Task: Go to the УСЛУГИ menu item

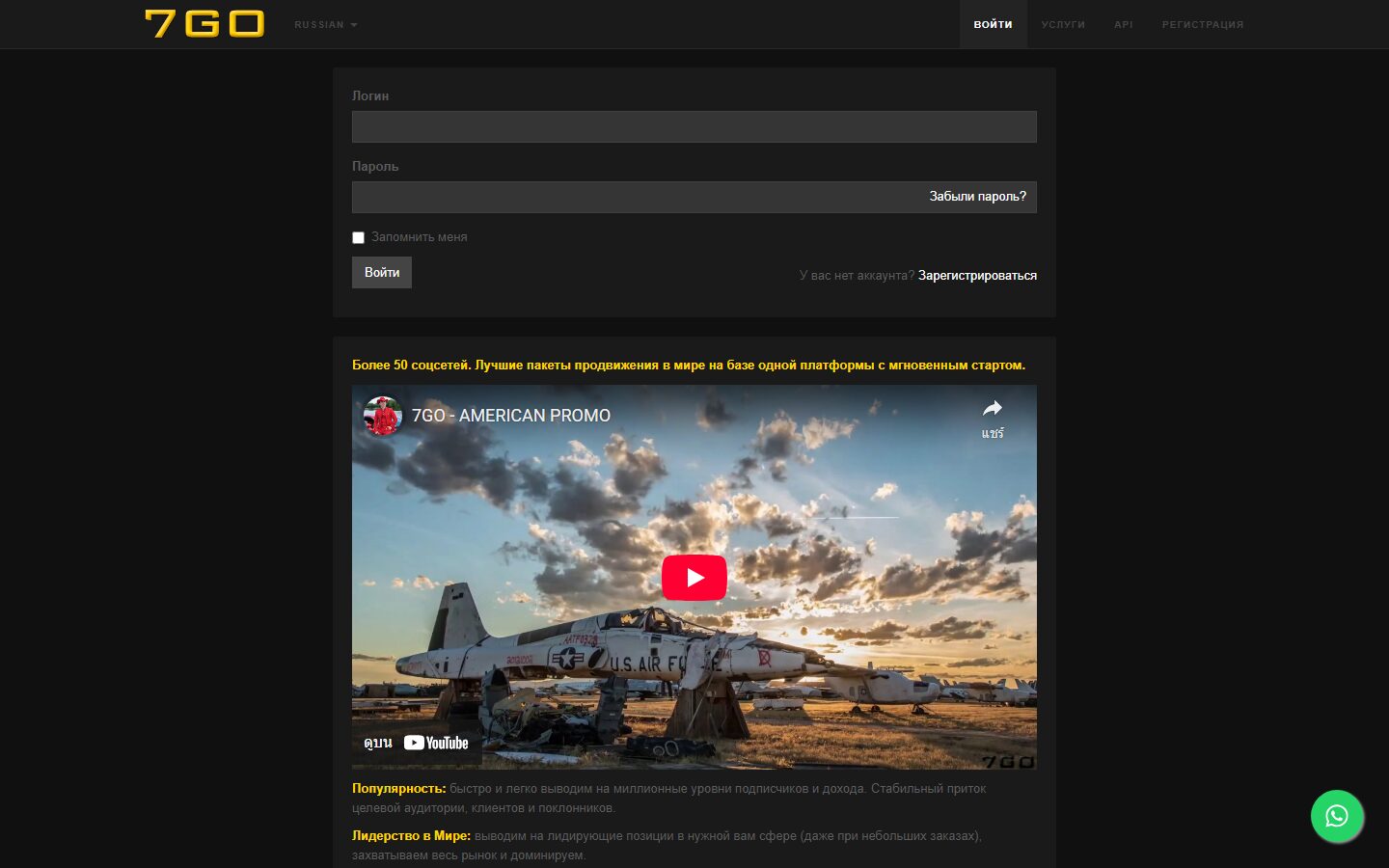Action: pos(1063,24)
